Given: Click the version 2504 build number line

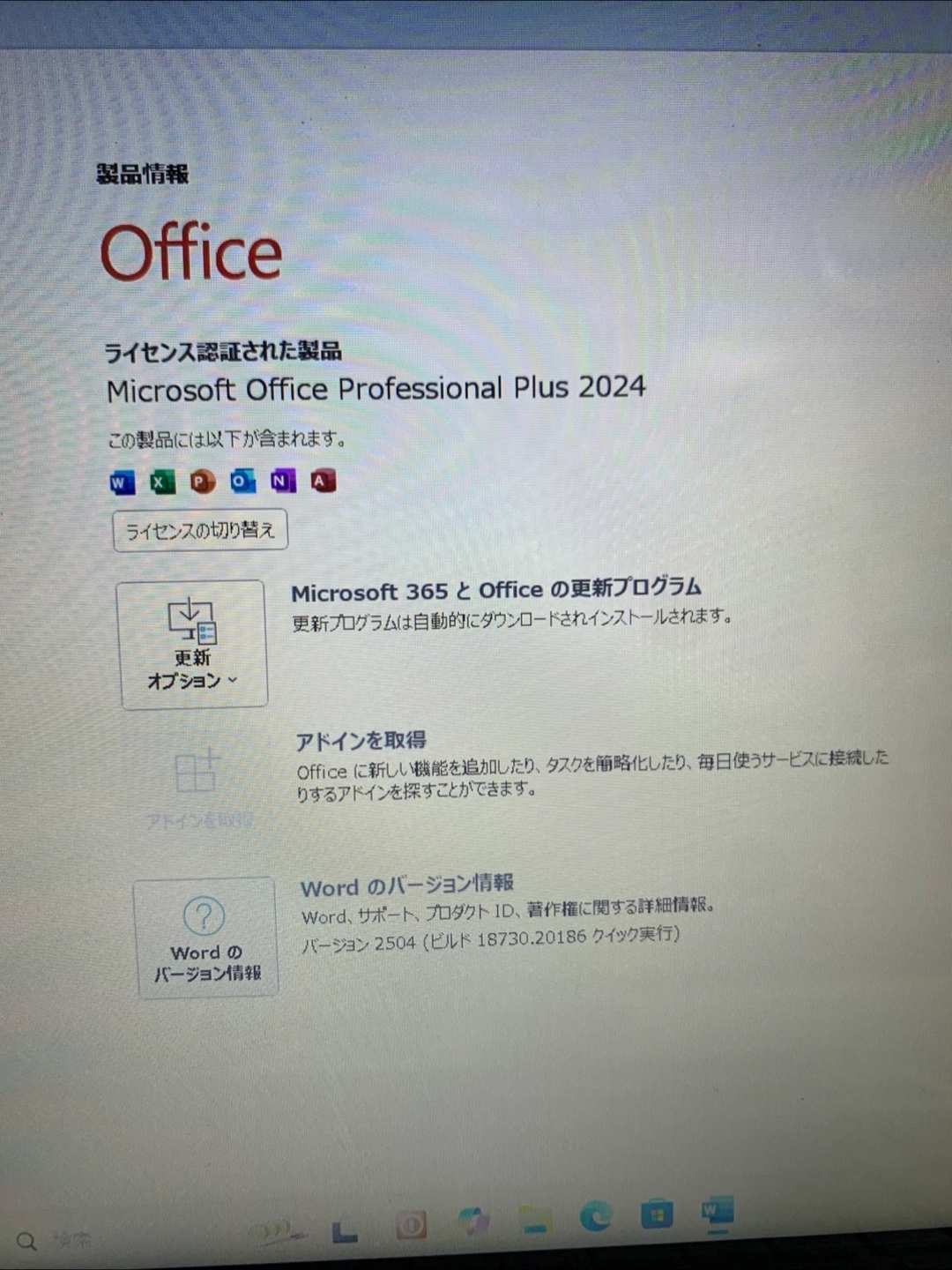Looking at the screenshot, I should pos(491,938).
